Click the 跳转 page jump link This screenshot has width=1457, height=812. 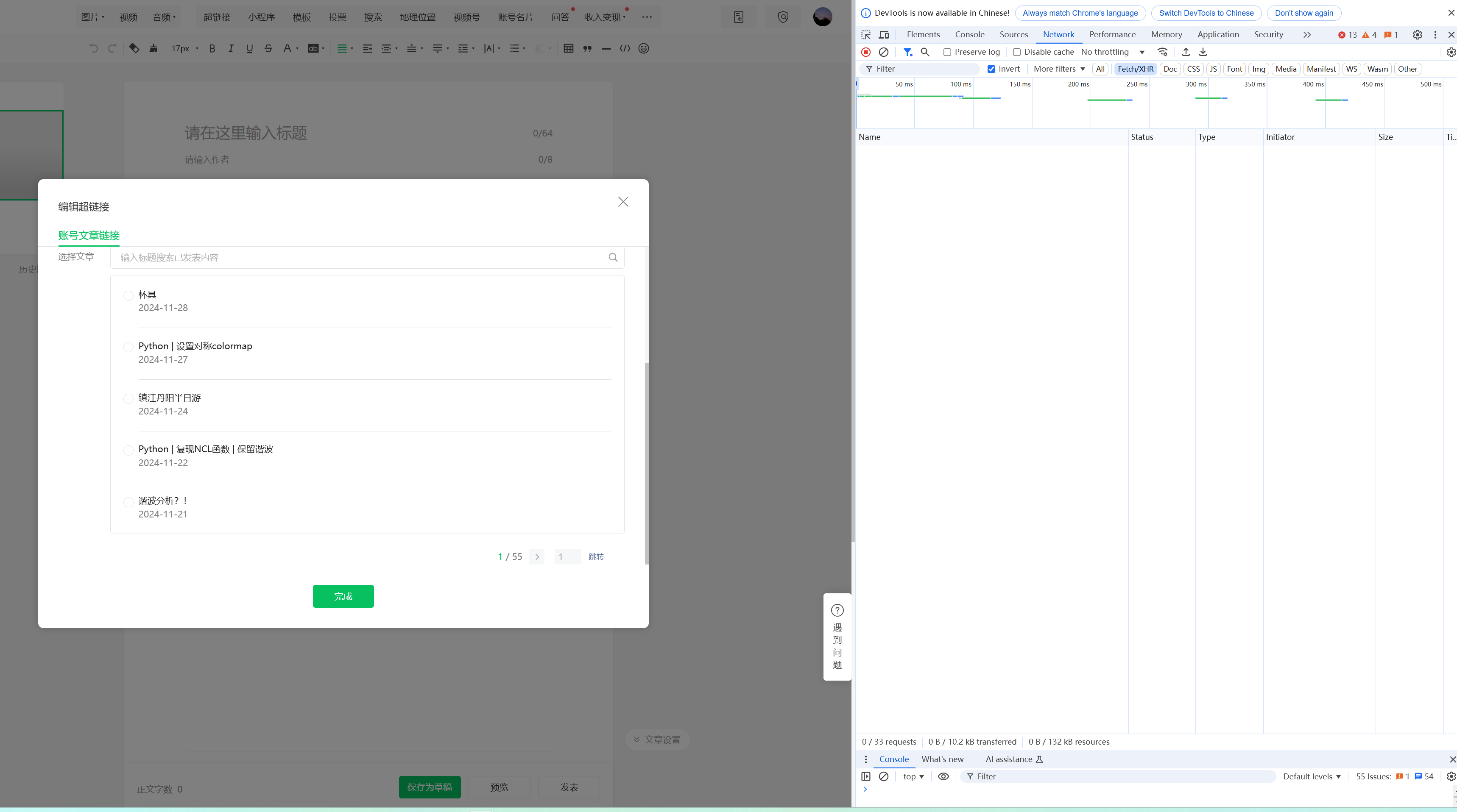click(596, 557)
